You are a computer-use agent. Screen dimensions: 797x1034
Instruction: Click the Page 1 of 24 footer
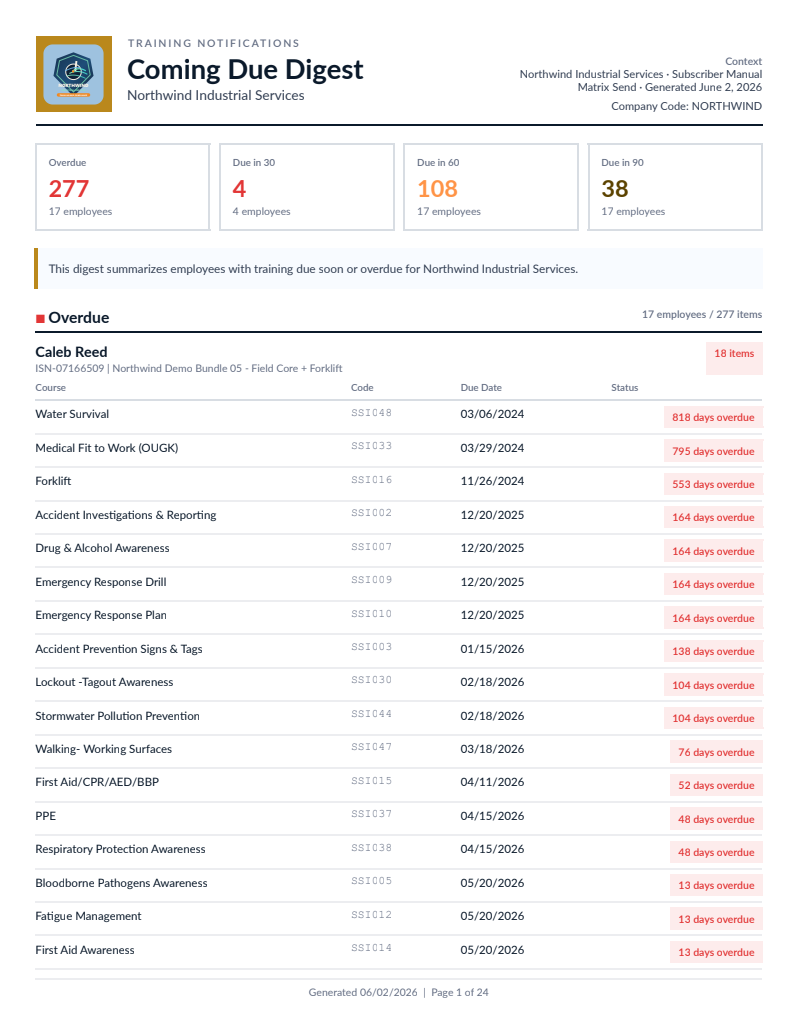coord(459,992)
